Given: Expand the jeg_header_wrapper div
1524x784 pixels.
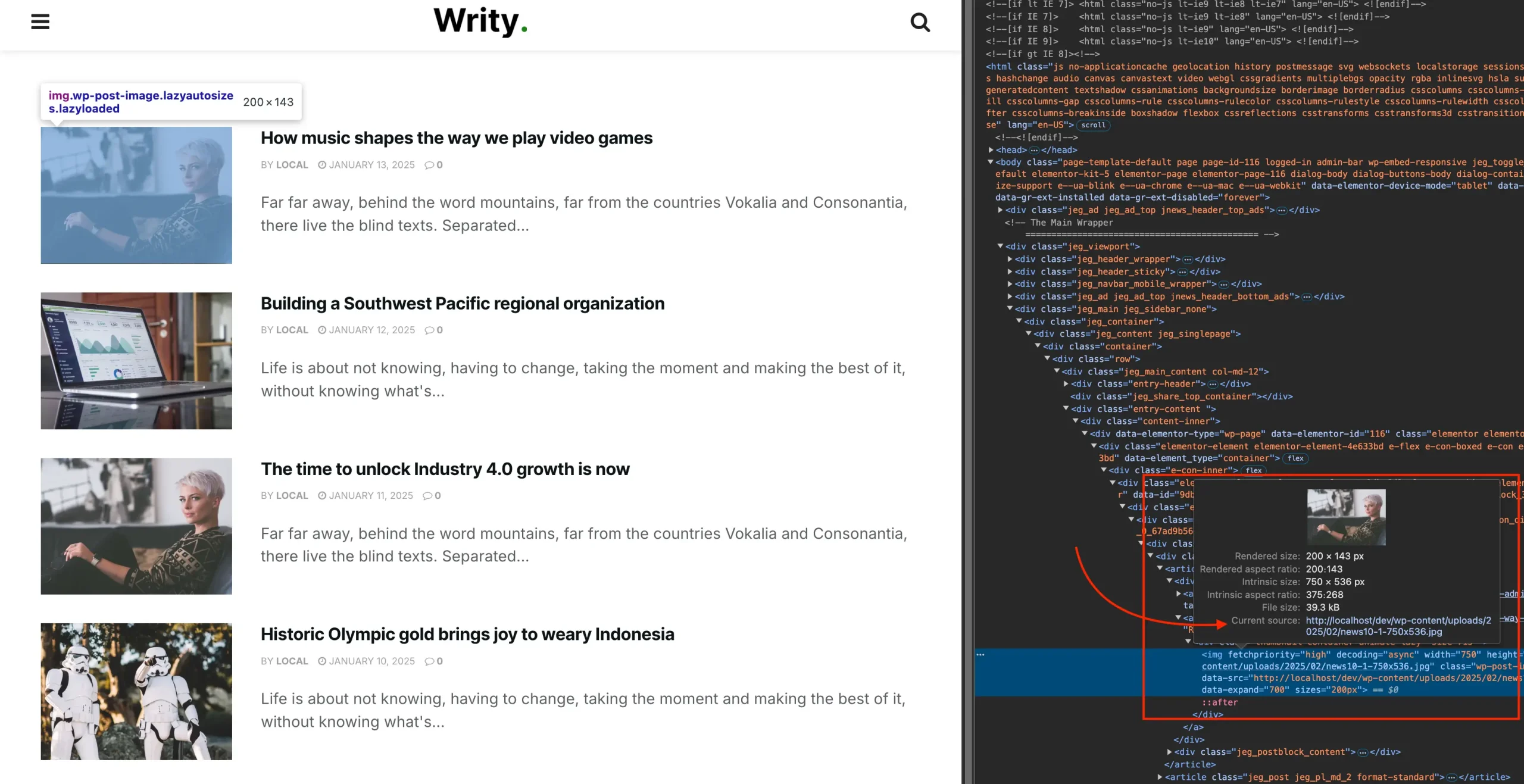Looking at the screenshot, I should tap(1010, 259).
